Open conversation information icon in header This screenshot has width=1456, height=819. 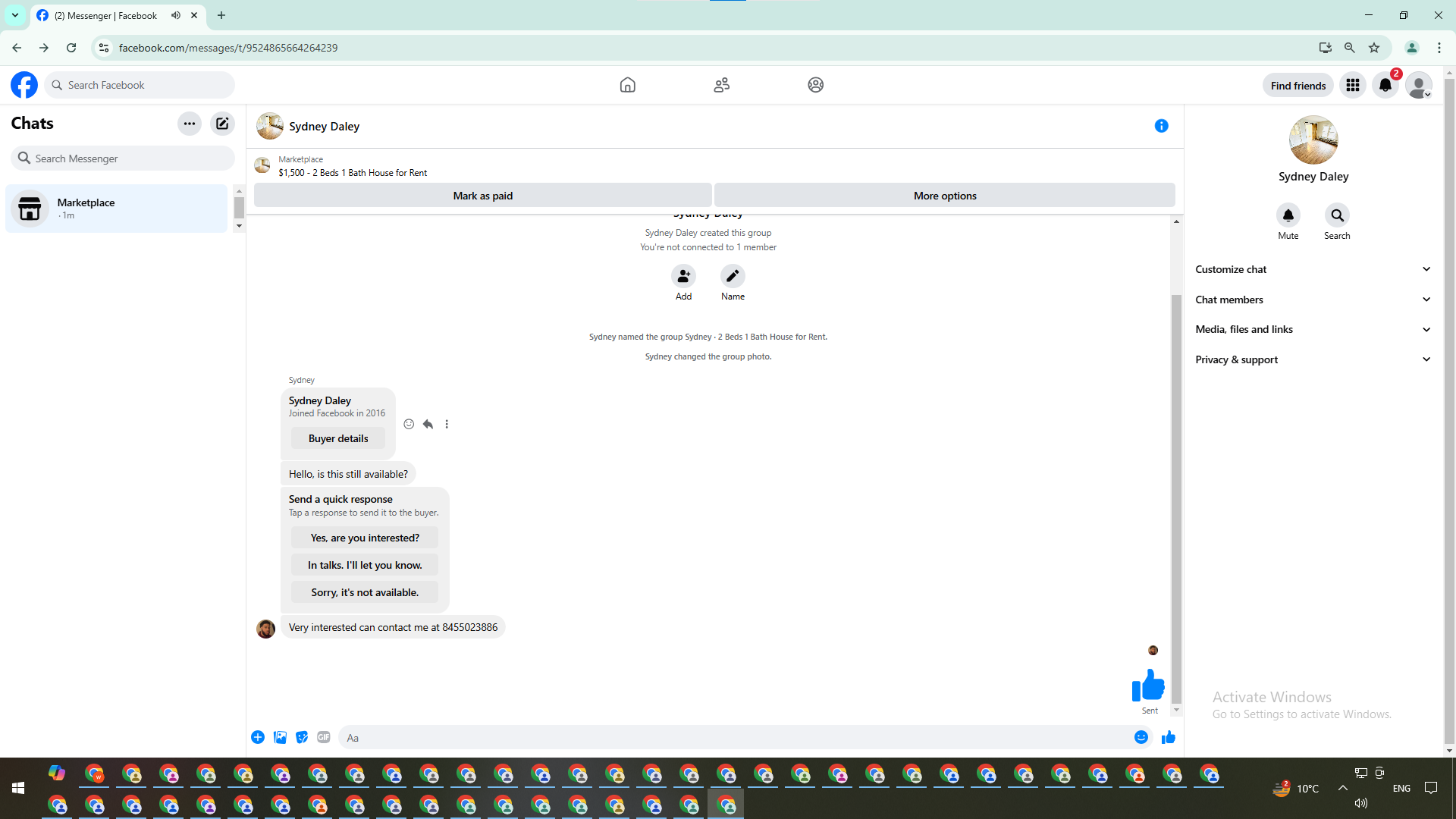coord(1161,126)
